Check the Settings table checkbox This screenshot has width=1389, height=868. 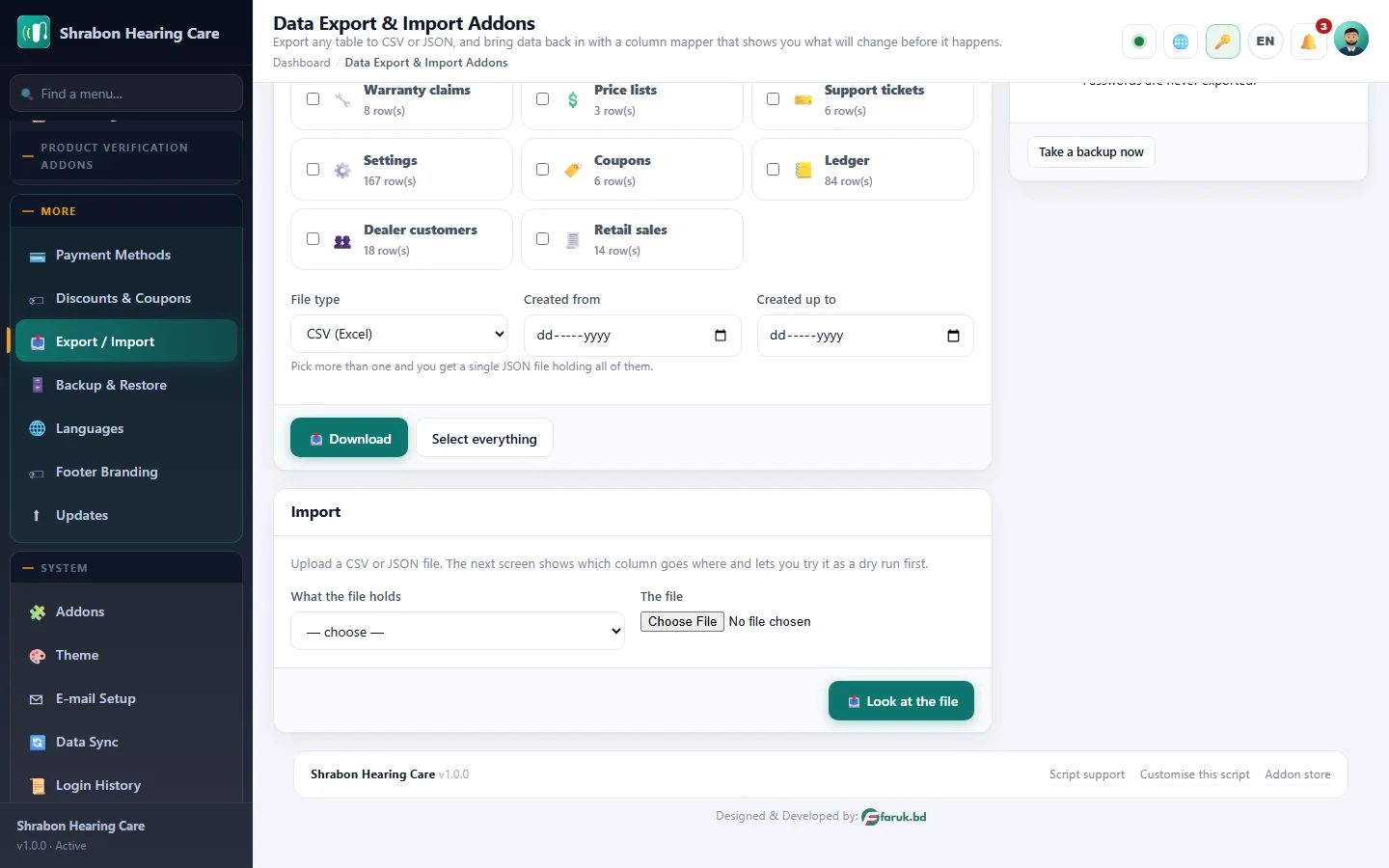pyautogui.click(x=313, y=169)
